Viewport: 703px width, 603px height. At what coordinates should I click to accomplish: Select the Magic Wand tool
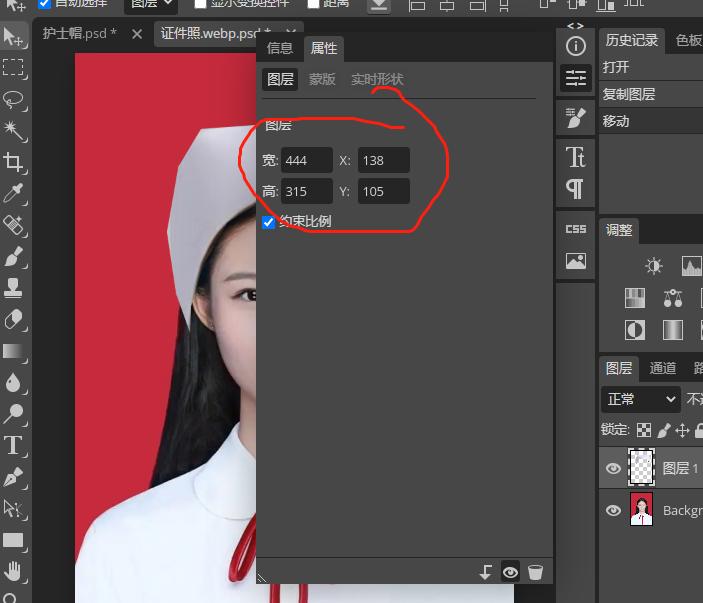14,130
